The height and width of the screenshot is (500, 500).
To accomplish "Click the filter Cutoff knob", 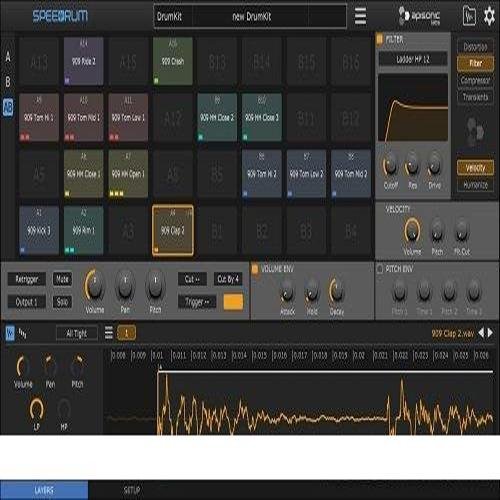I will (390, 166).
